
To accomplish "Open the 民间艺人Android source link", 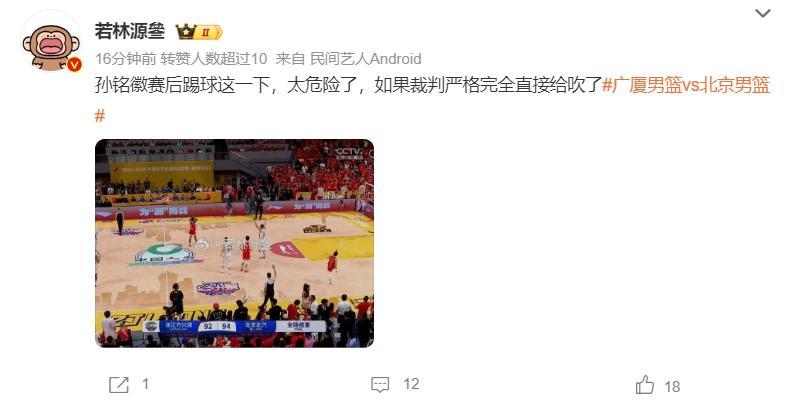I will click(365, 59).
